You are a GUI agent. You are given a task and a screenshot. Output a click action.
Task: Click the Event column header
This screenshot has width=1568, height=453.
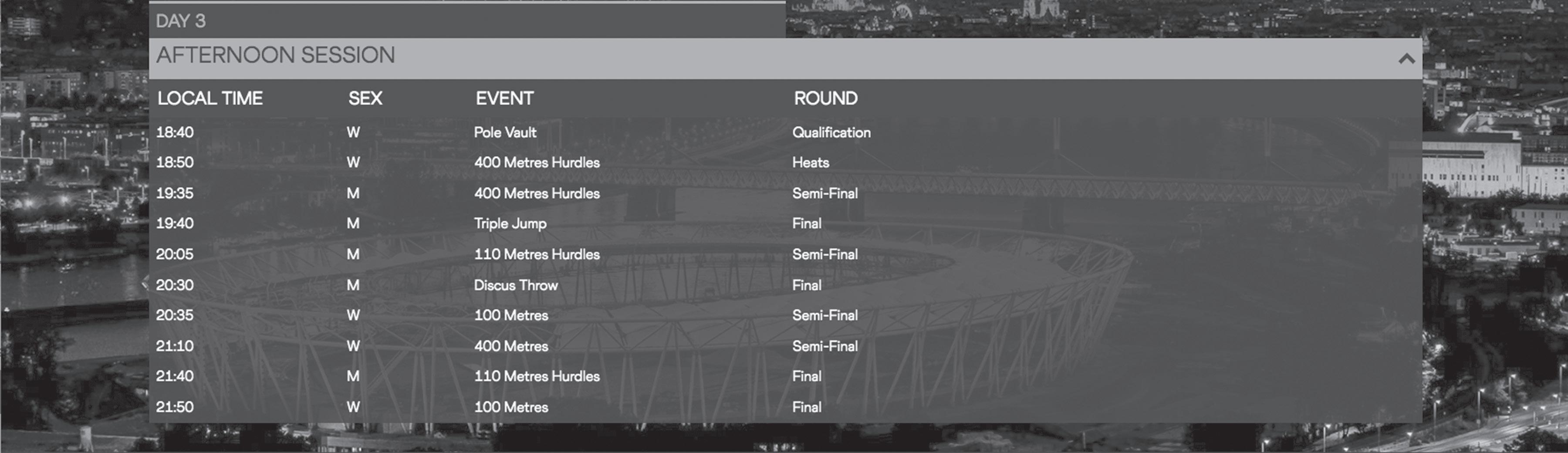pos(504,98)
